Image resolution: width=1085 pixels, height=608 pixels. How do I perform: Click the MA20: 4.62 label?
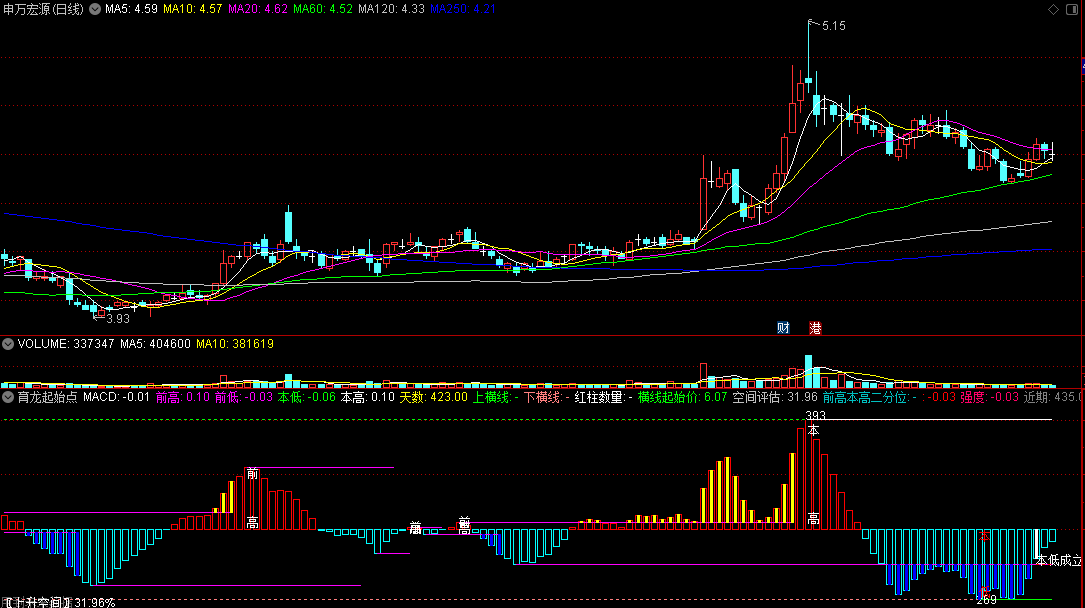257,9
